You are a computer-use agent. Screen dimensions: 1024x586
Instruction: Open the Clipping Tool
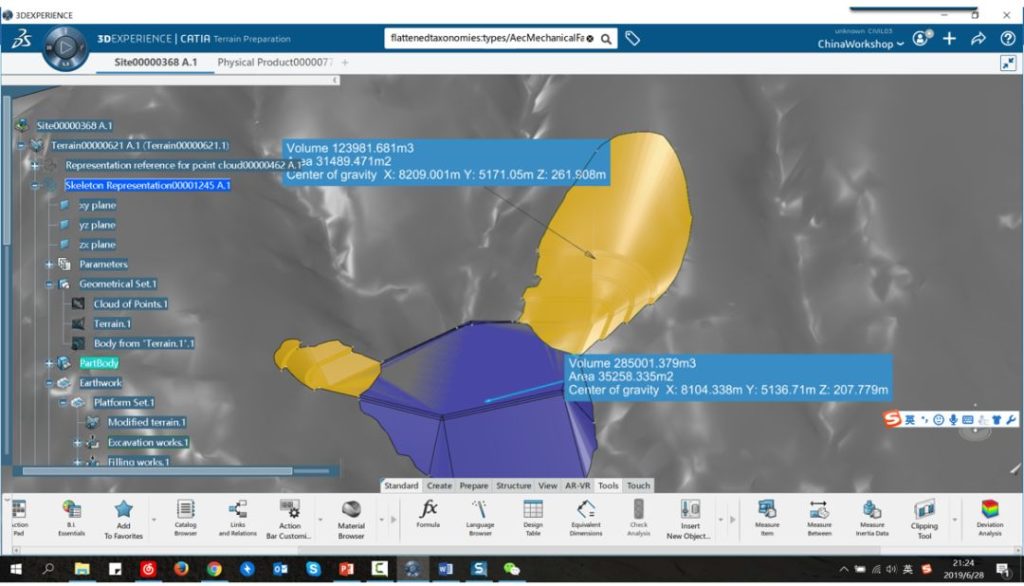coord(923,515)
